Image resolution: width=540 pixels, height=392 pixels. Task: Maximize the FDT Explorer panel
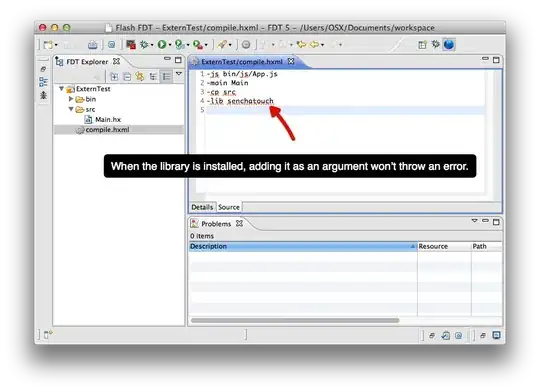click(x=178, y=60)
